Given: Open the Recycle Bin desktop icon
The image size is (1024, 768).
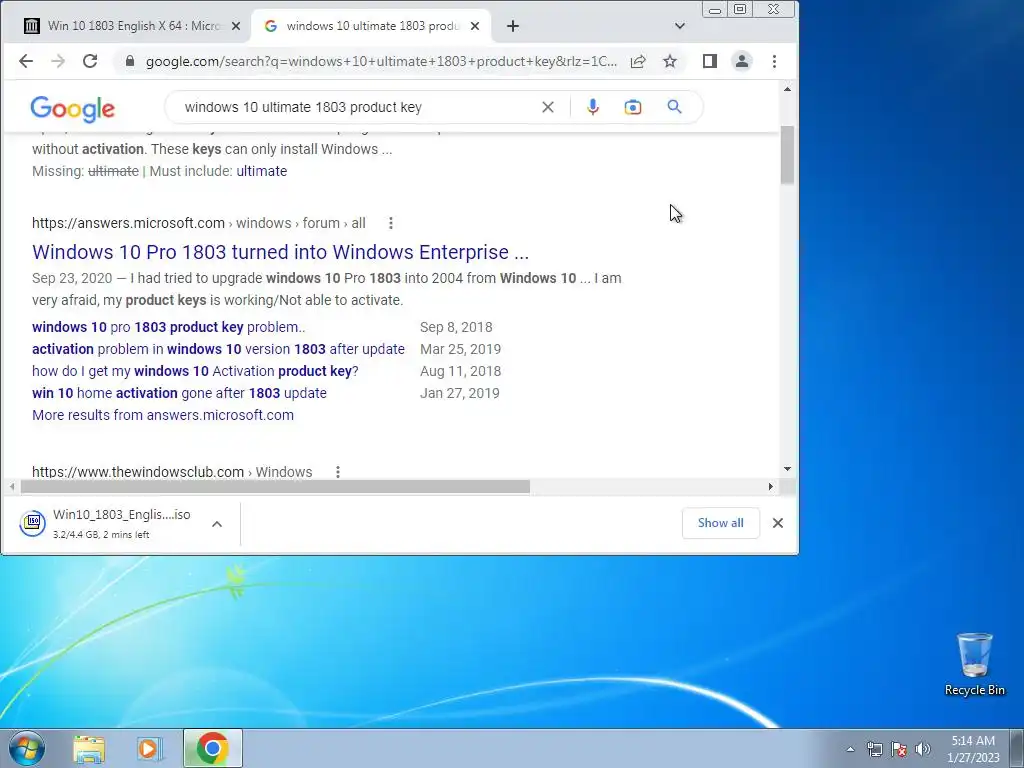Looking at the screenshot, I should point(974,664).
